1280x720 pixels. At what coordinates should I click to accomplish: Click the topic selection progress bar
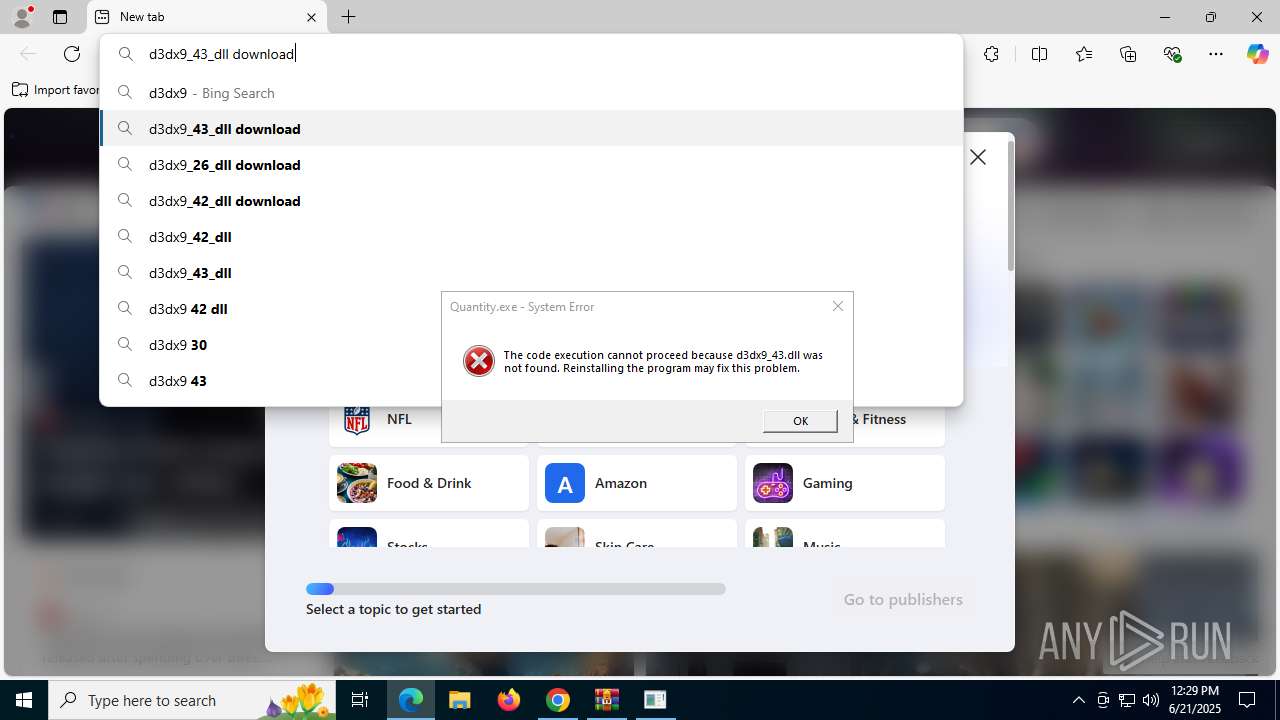[x=516, y=589]
